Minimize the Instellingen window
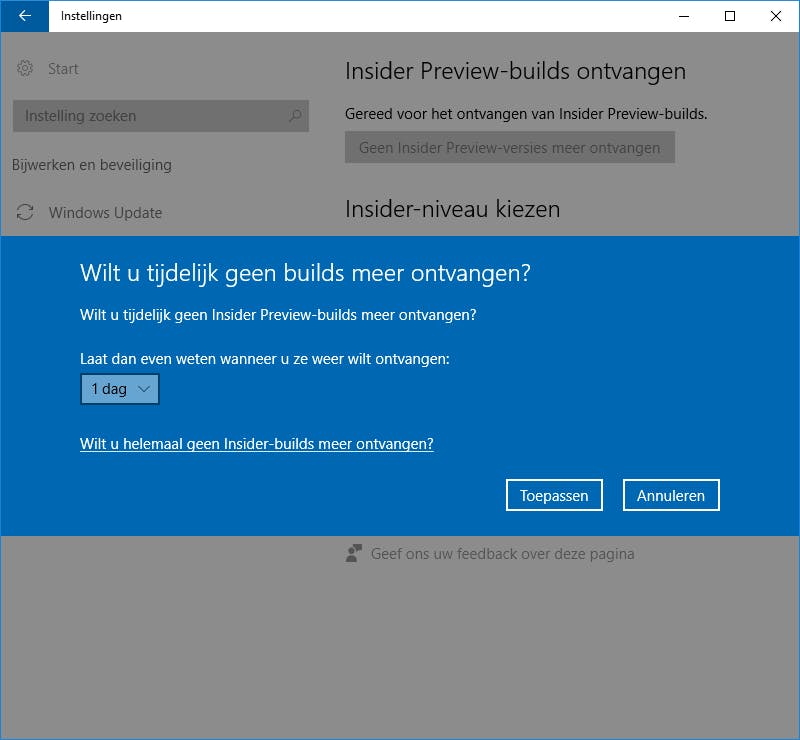The image size is (800, 740). tap(684, 16)
